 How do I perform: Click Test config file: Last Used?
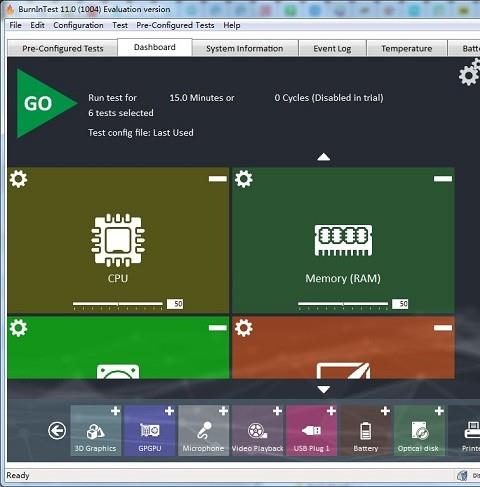pyautogui.click(x=141, y=133)
